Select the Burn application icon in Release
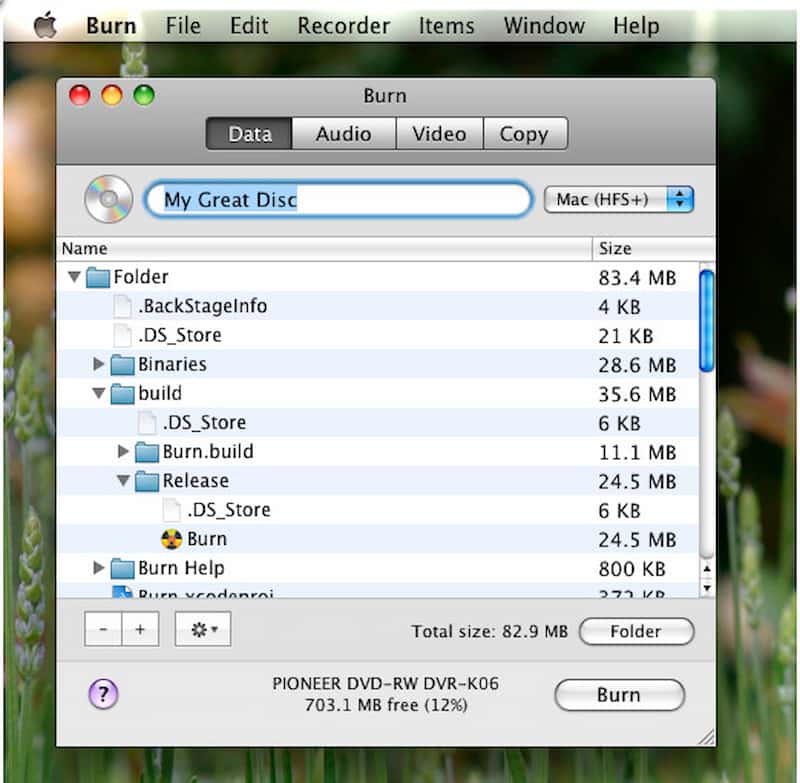The width and height of the screenshot is (800, 783). click(172, 539)
